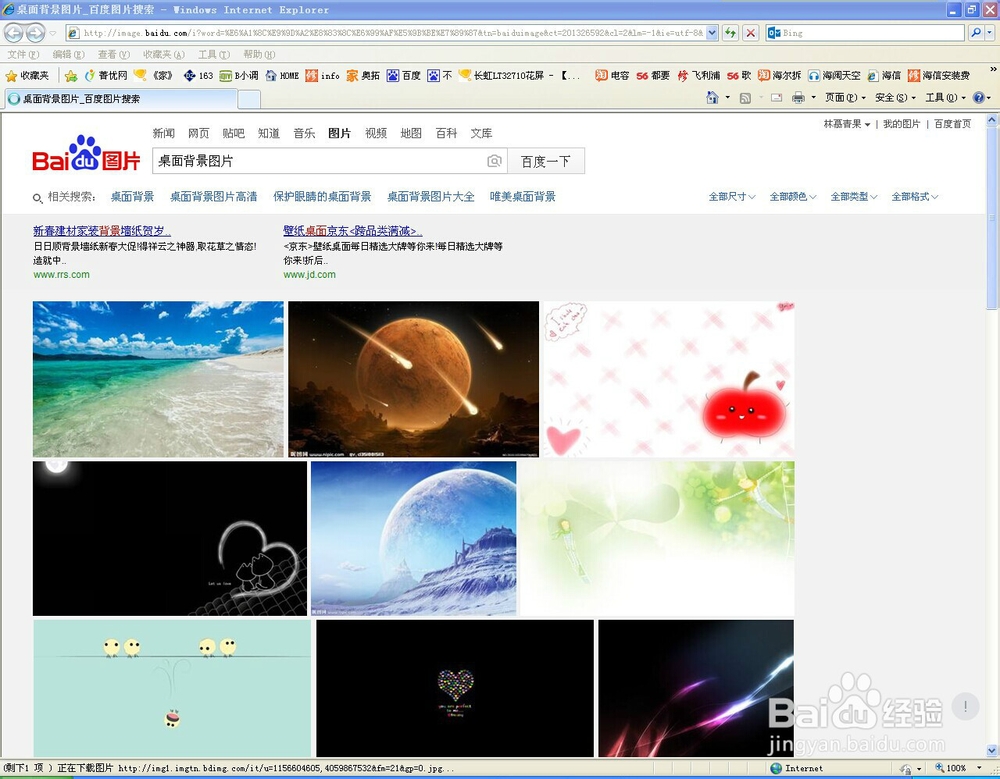Open the 文件(F) menu
Viewport: 1000px width, 779px height.
click(x=24, y=55)
